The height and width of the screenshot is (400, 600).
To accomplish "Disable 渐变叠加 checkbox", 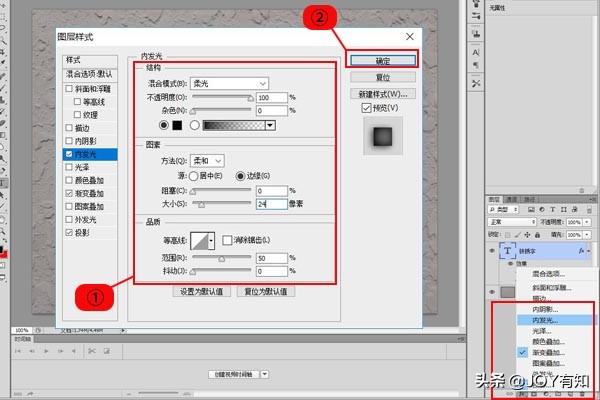I will [x=69, y=193].
